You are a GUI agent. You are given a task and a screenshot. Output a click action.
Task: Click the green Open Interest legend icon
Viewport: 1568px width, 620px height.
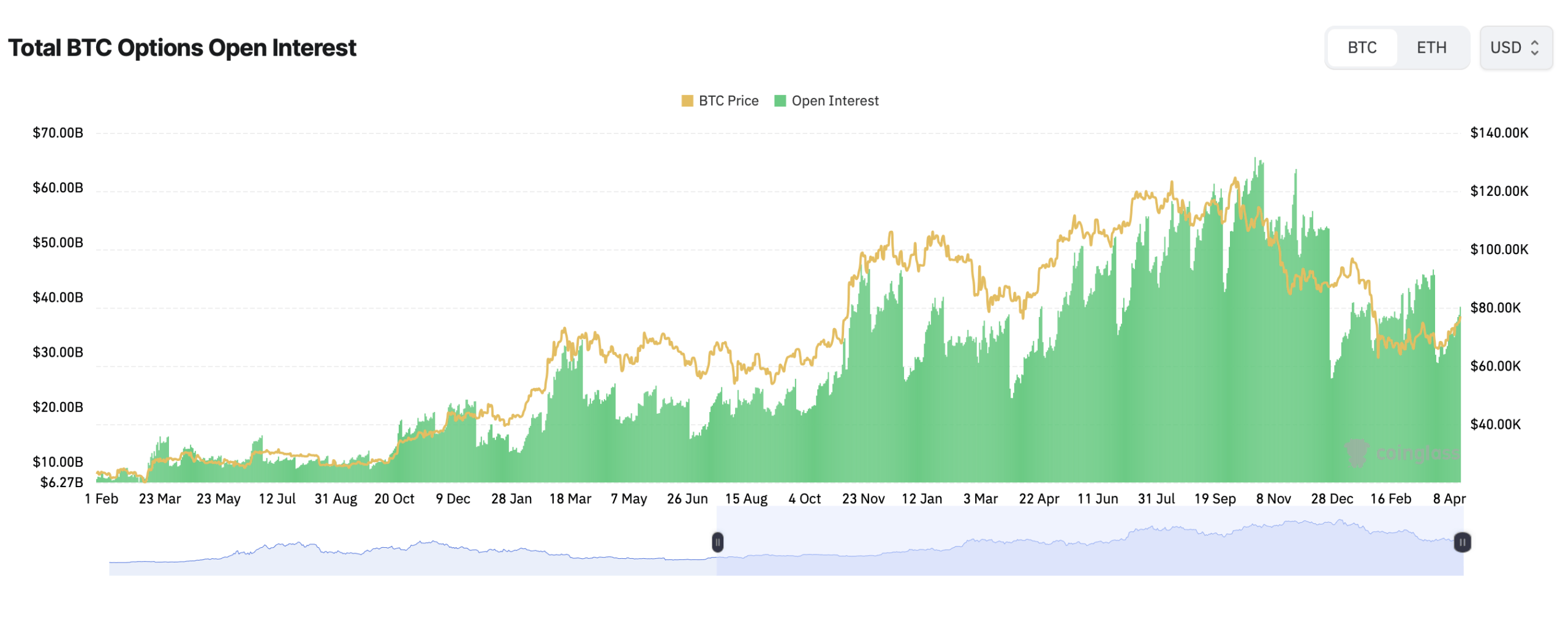pyautogui.click(x=780, y=100)
